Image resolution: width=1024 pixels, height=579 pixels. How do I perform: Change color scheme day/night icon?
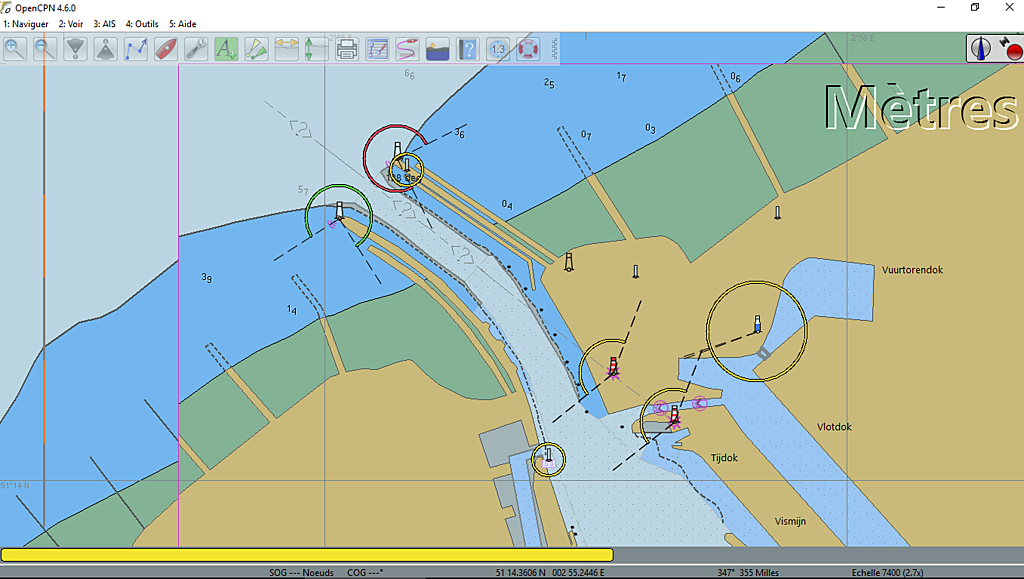tap(437, 49)
